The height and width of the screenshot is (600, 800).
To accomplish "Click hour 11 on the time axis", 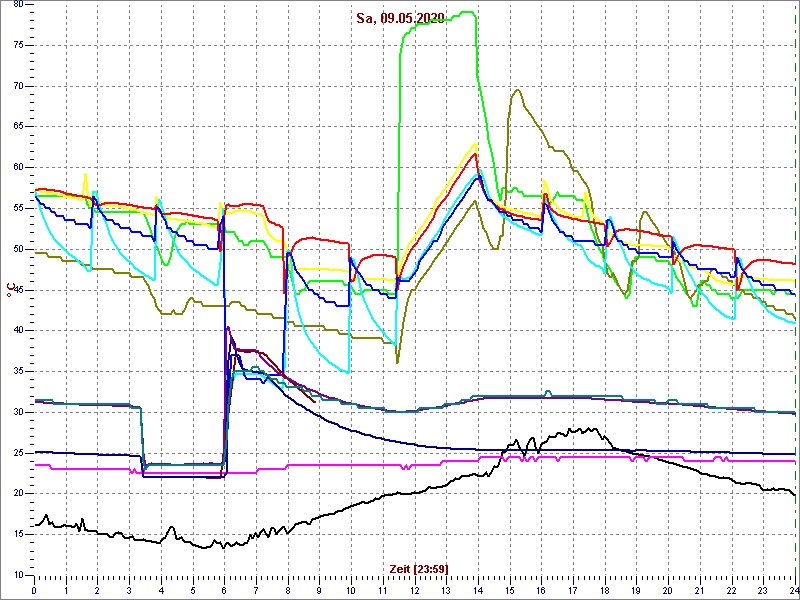I will point(383,589).
